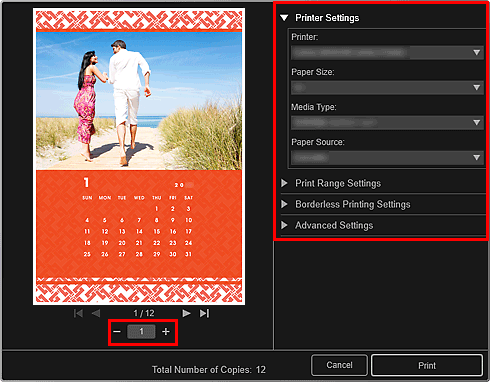Viewport: 490px width, 382px height.
Task: Click the Total Number of Copies text
Action: point(209,369)
